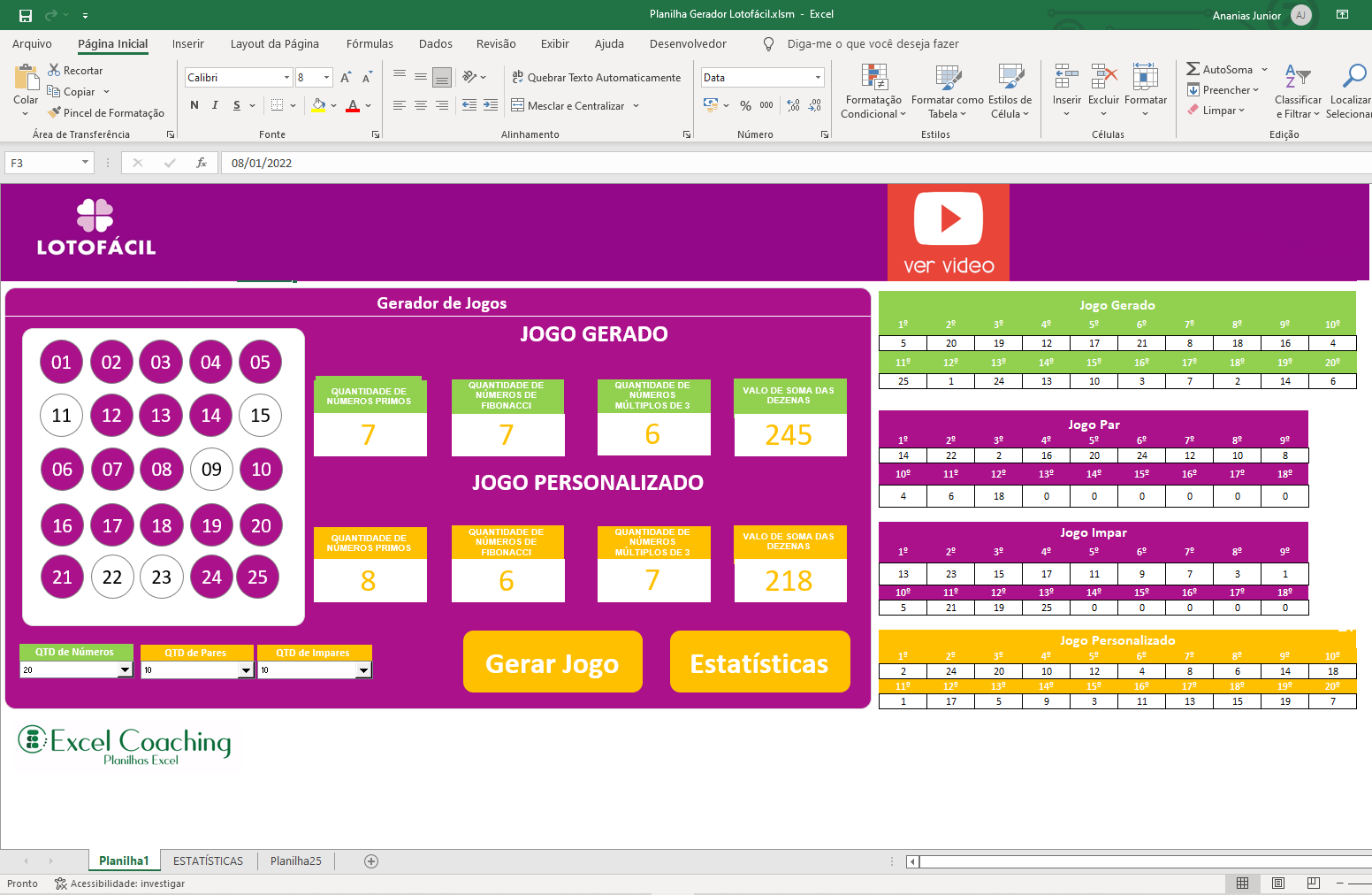Click the Copiar copy icon

(54, 91)
